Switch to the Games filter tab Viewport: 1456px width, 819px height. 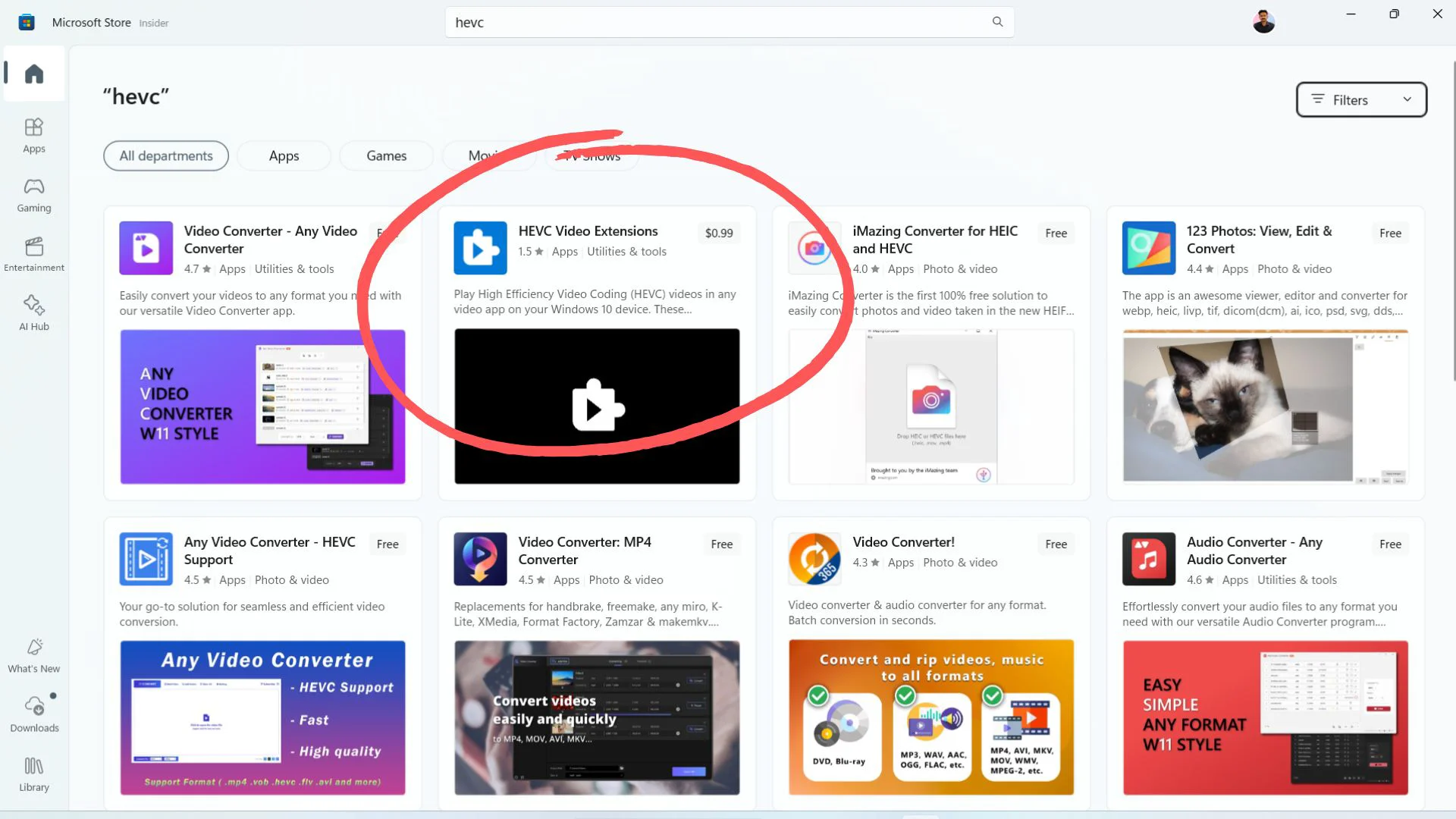386,155
